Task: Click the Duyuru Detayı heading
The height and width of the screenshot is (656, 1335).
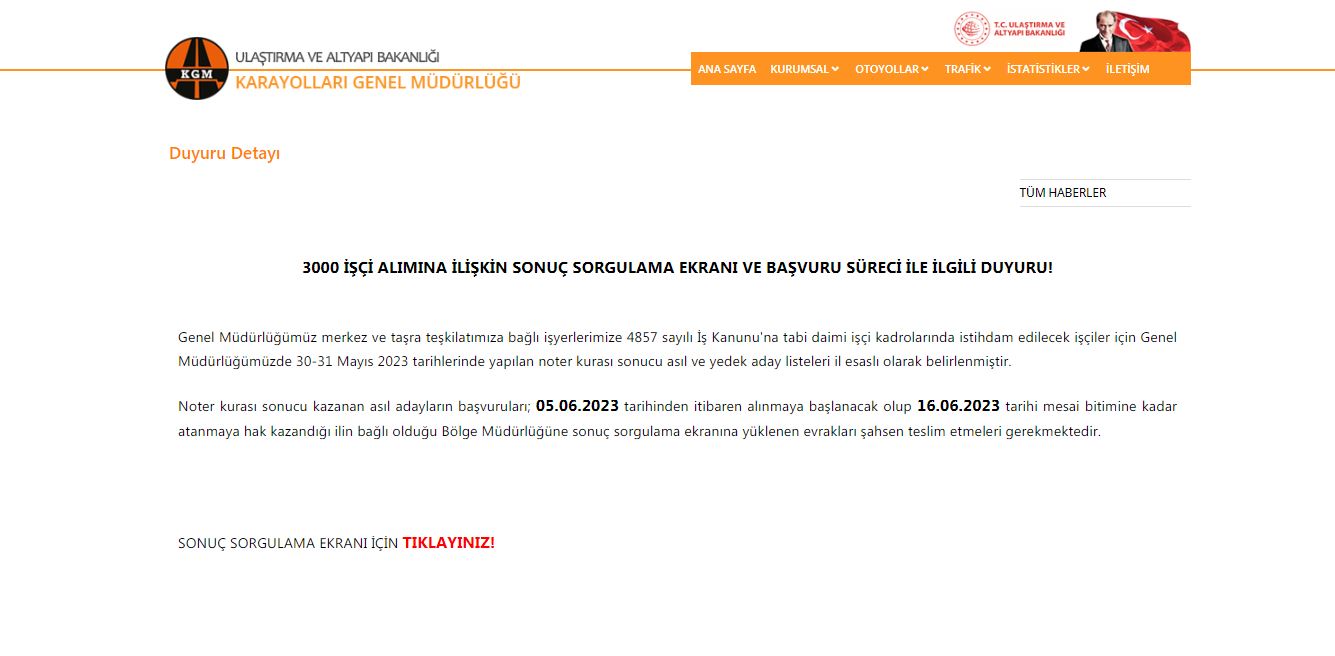Action: coord(225,155)
